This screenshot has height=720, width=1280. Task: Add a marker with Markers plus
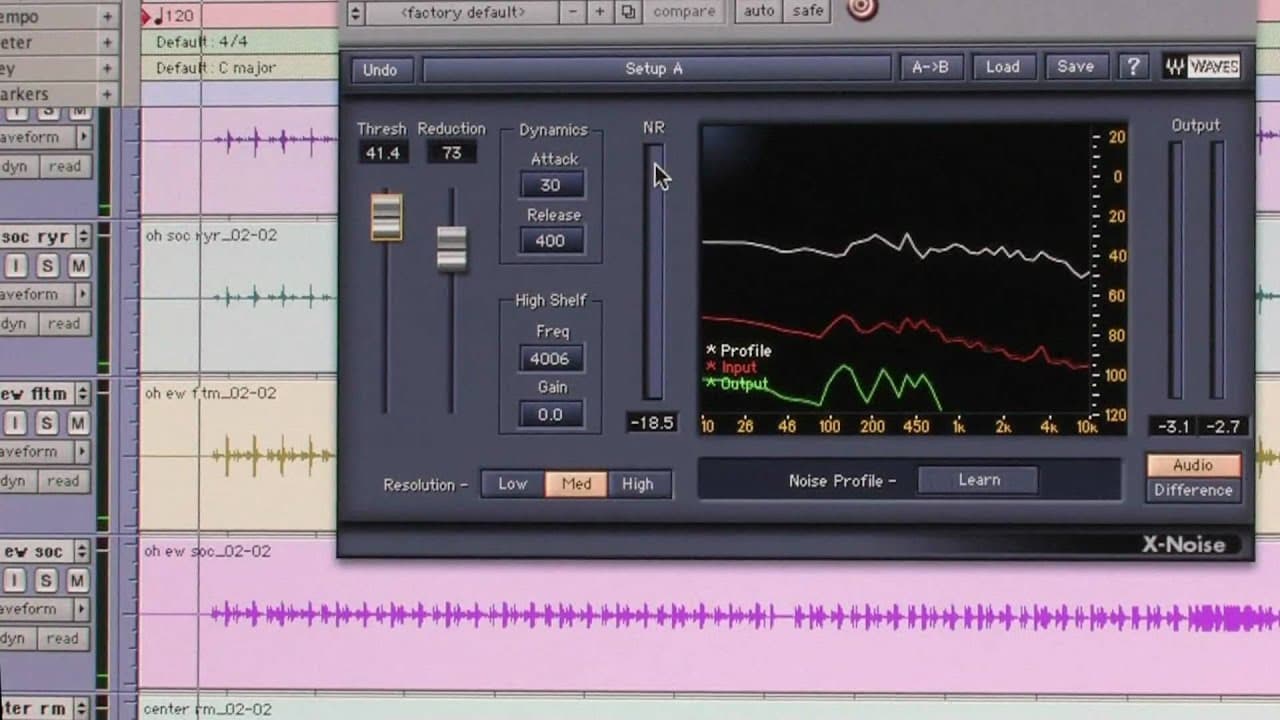coord(107,95)
